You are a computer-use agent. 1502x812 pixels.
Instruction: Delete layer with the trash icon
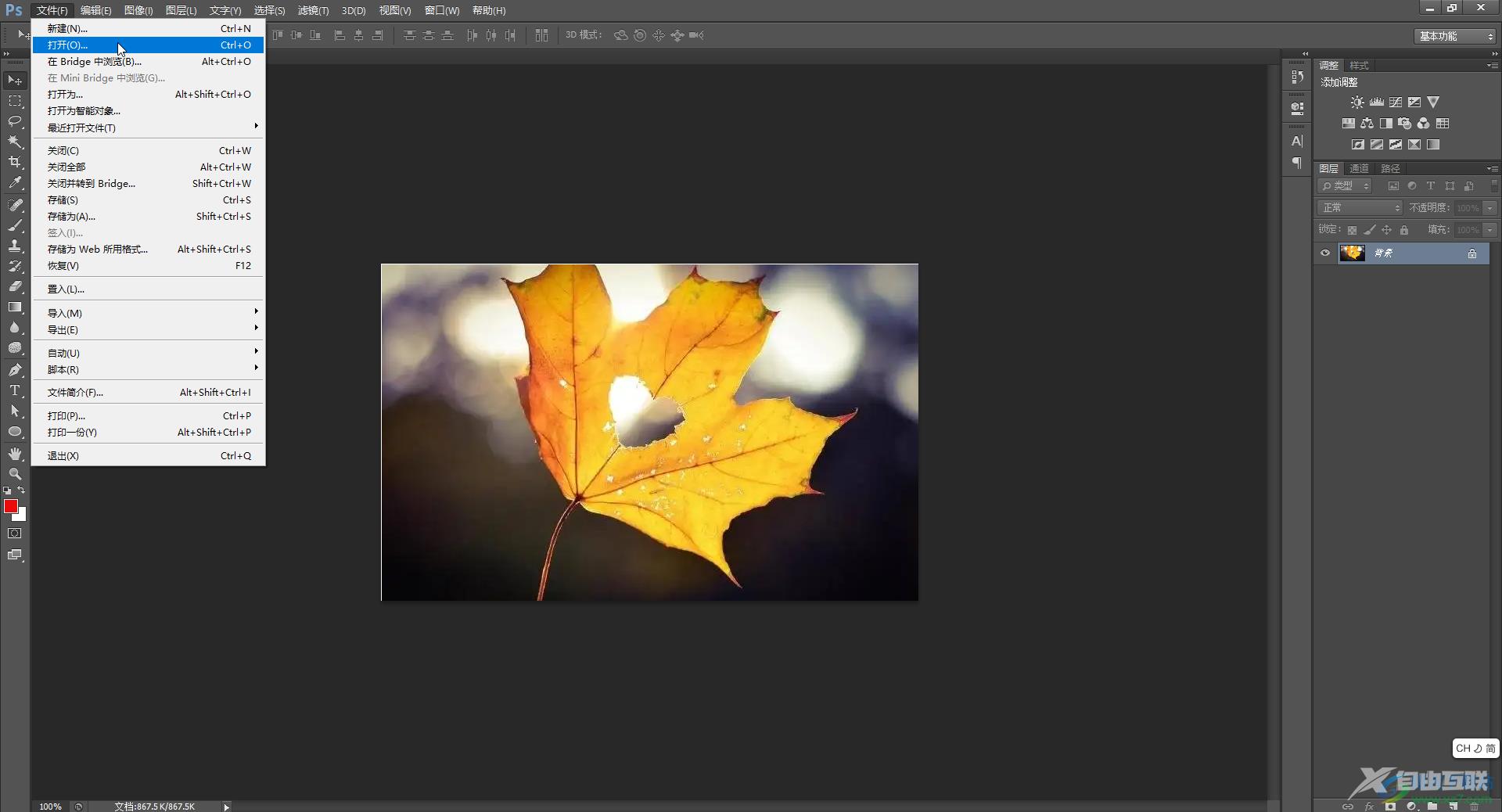coord(1474,806)
